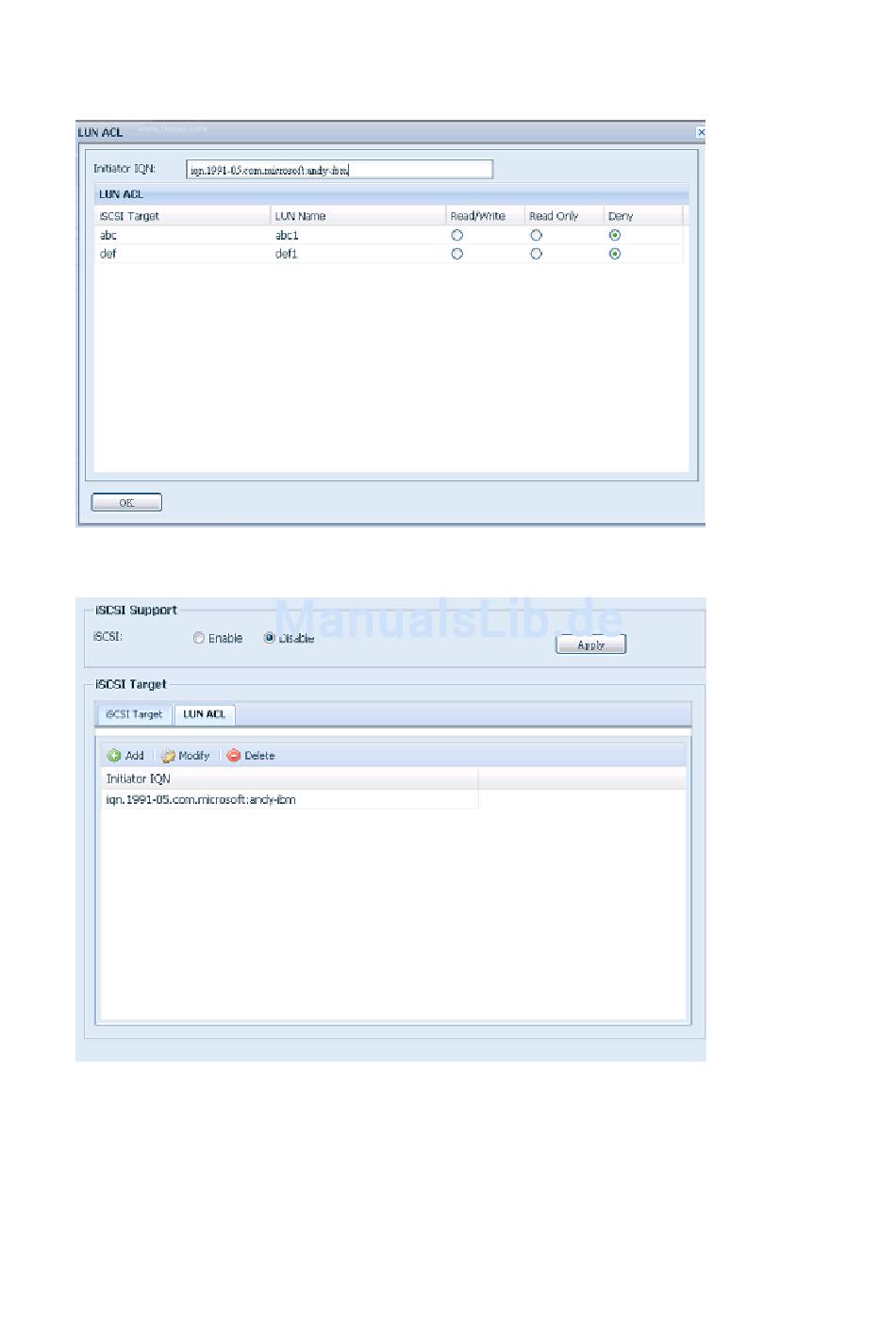896x1339 pixels.
Task: Click the def1 LUN name cell
Action: [x=358, y=254]
